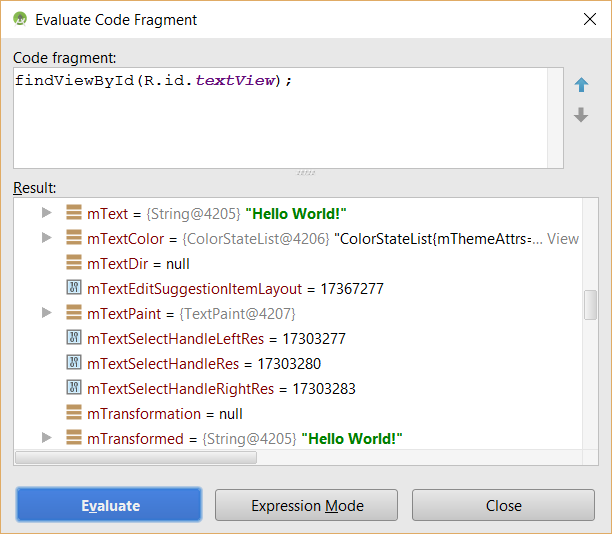Click the Close button at bottom
Viewport: 612px width, 534px height.
tap(503, 505)
